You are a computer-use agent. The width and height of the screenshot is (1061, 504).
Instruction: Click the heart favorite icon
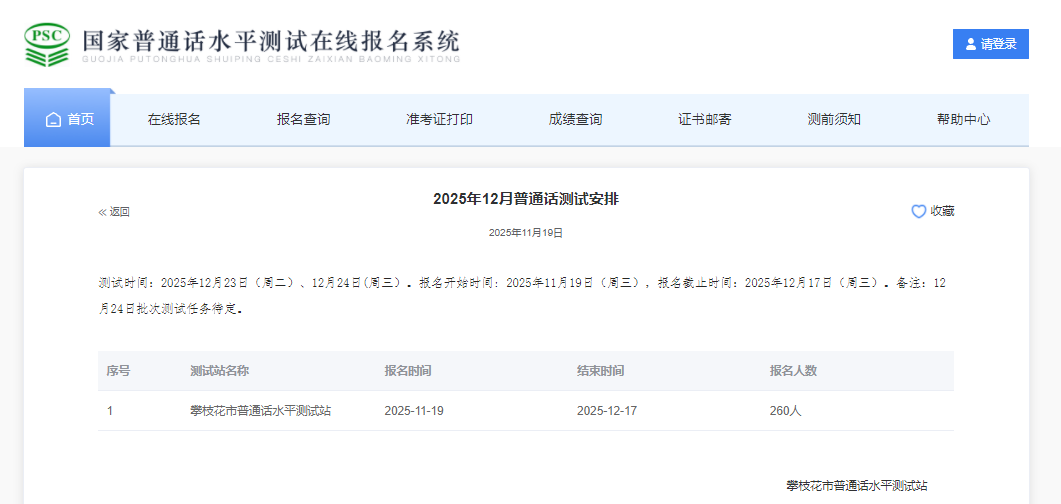pyautogui.click(x=918, y=212)
